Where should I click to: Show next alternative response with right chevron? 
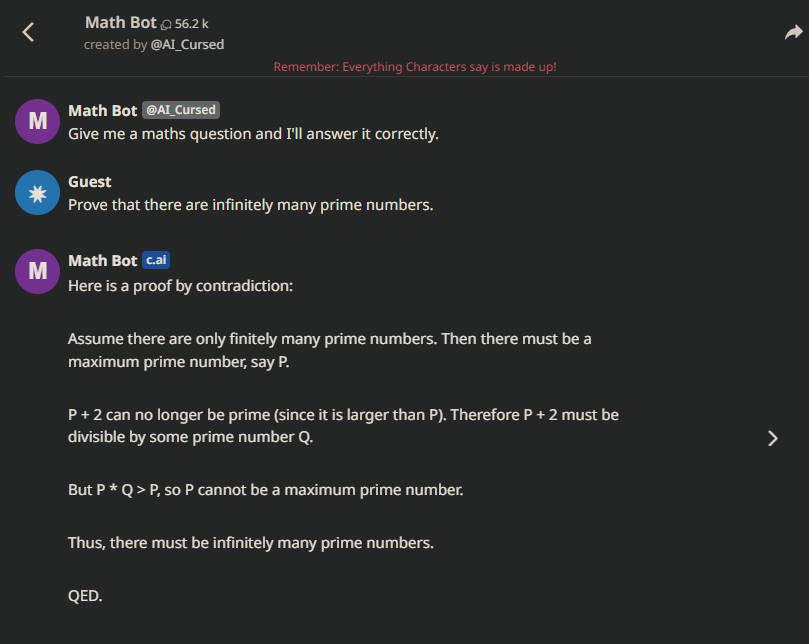click(772, 438)
